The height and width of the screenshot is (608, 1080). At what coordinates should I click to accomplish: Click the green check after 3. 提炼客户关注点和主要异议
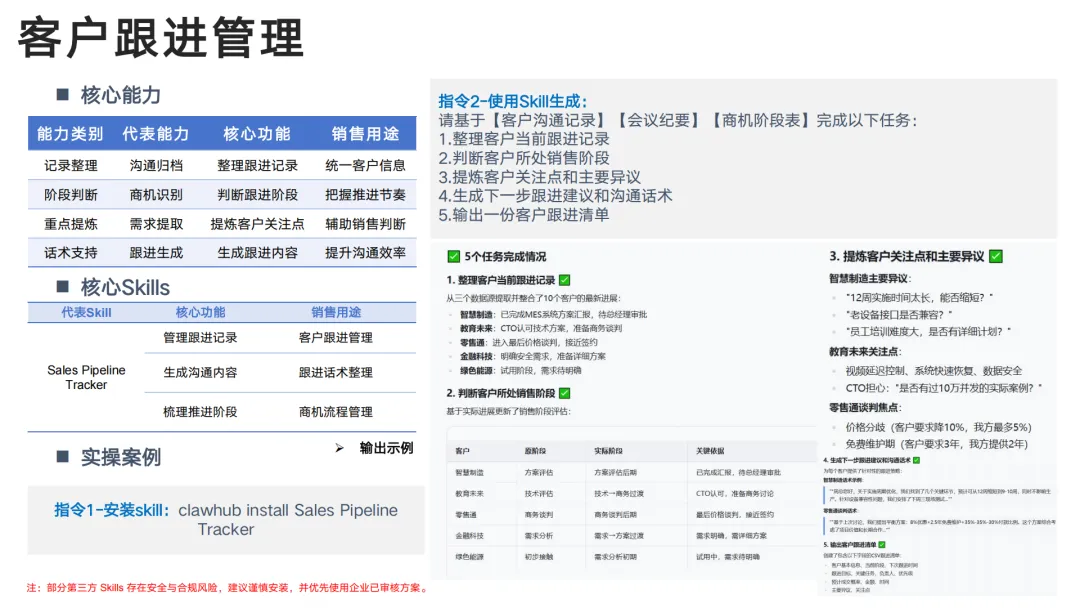(996, 256)
